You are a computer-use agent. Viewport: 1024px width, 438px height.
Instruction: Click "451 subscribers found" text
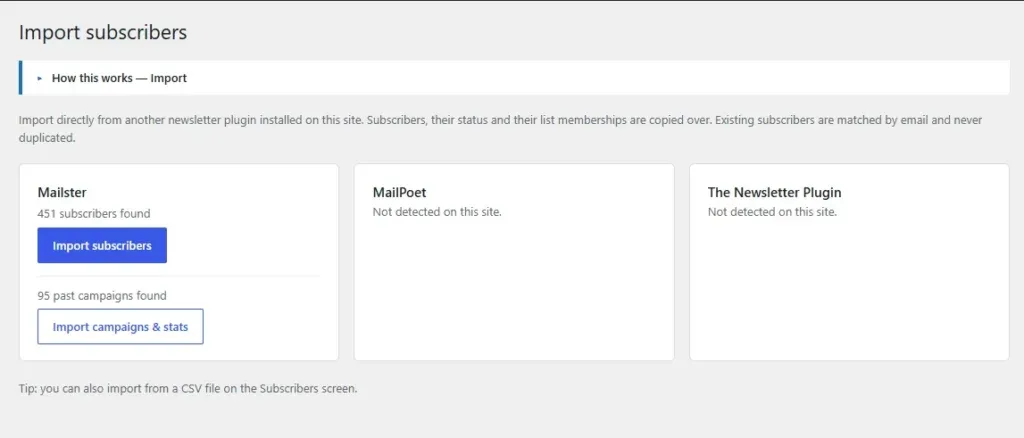94,213
